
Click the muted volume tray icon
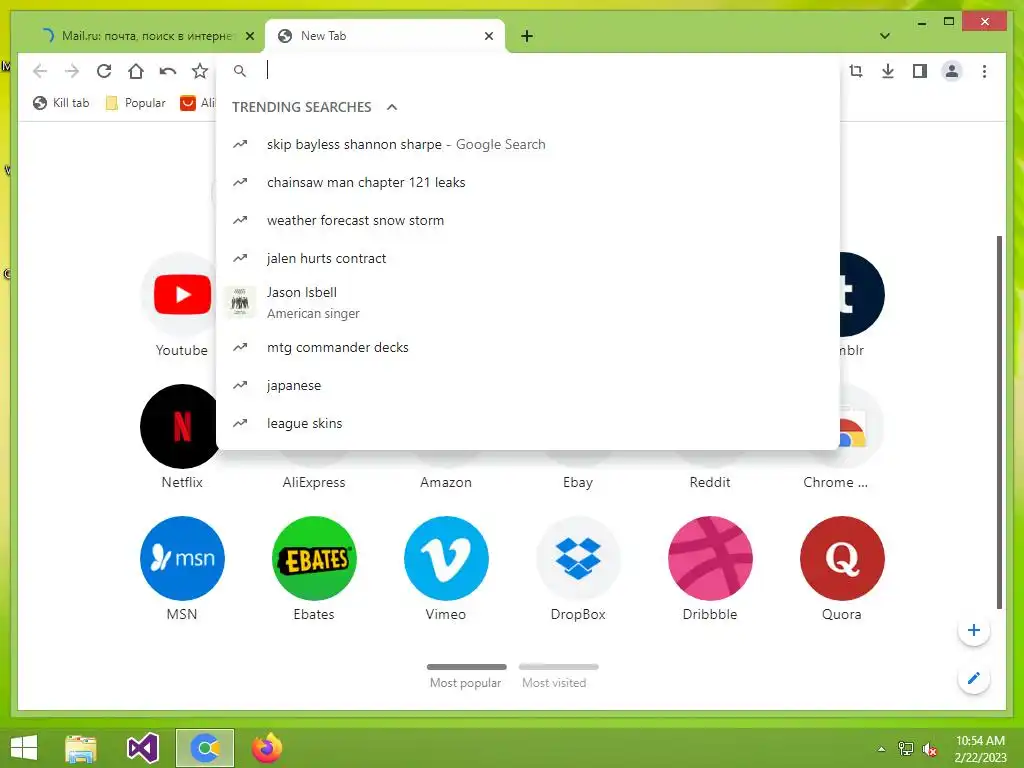pyautogui.click(x=929, y=749)
